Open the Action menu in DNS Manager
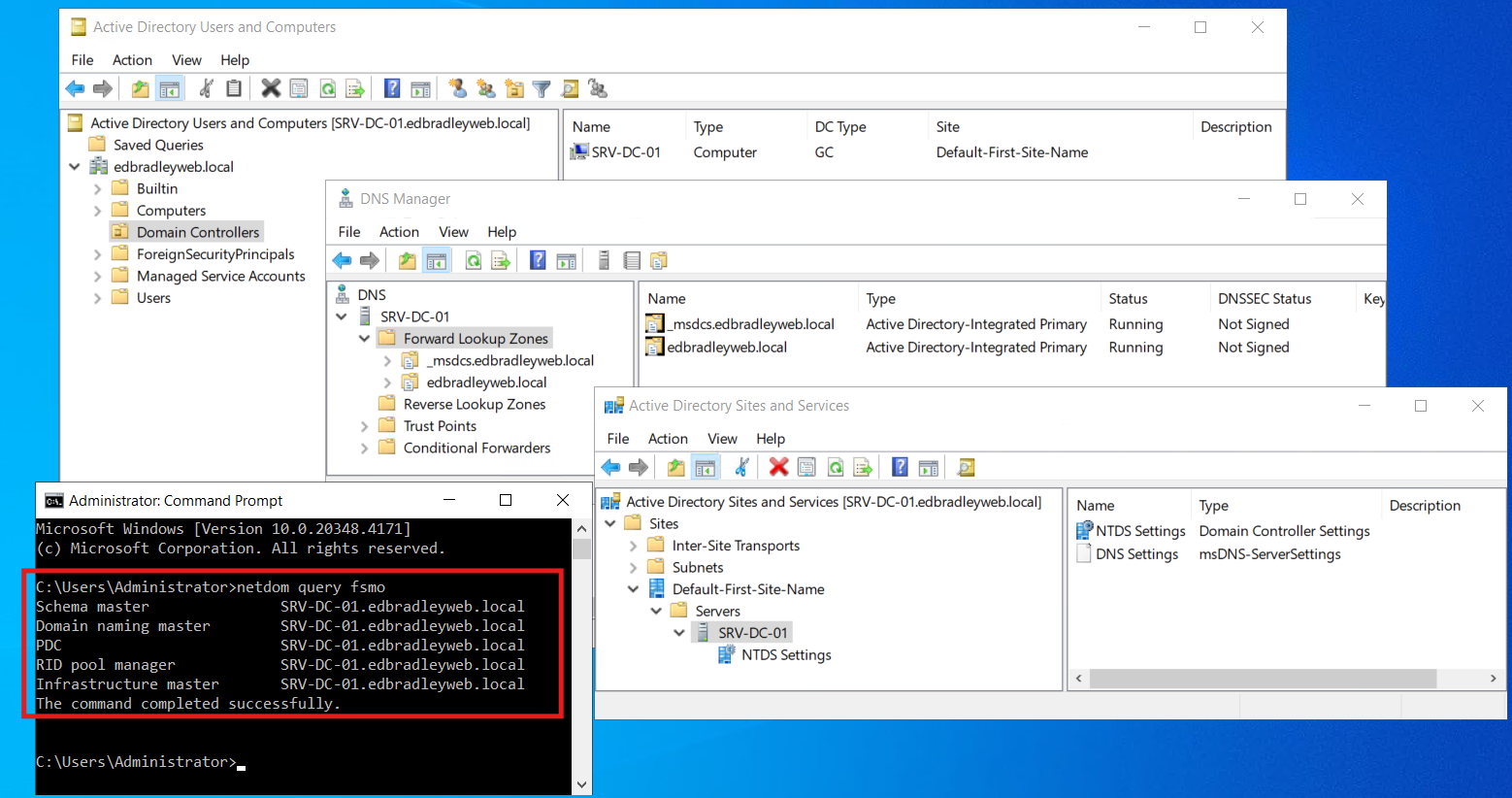The width and height of the screenshot is (1512, 798). pos(399,232)
